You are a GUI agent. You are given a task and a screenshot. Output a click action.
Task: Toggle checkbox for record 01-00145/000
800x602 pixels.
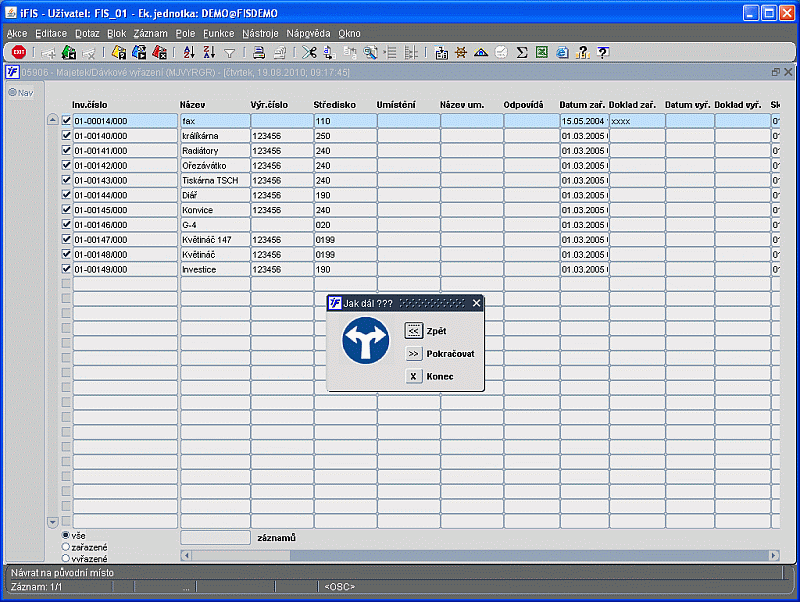[67, 210]
